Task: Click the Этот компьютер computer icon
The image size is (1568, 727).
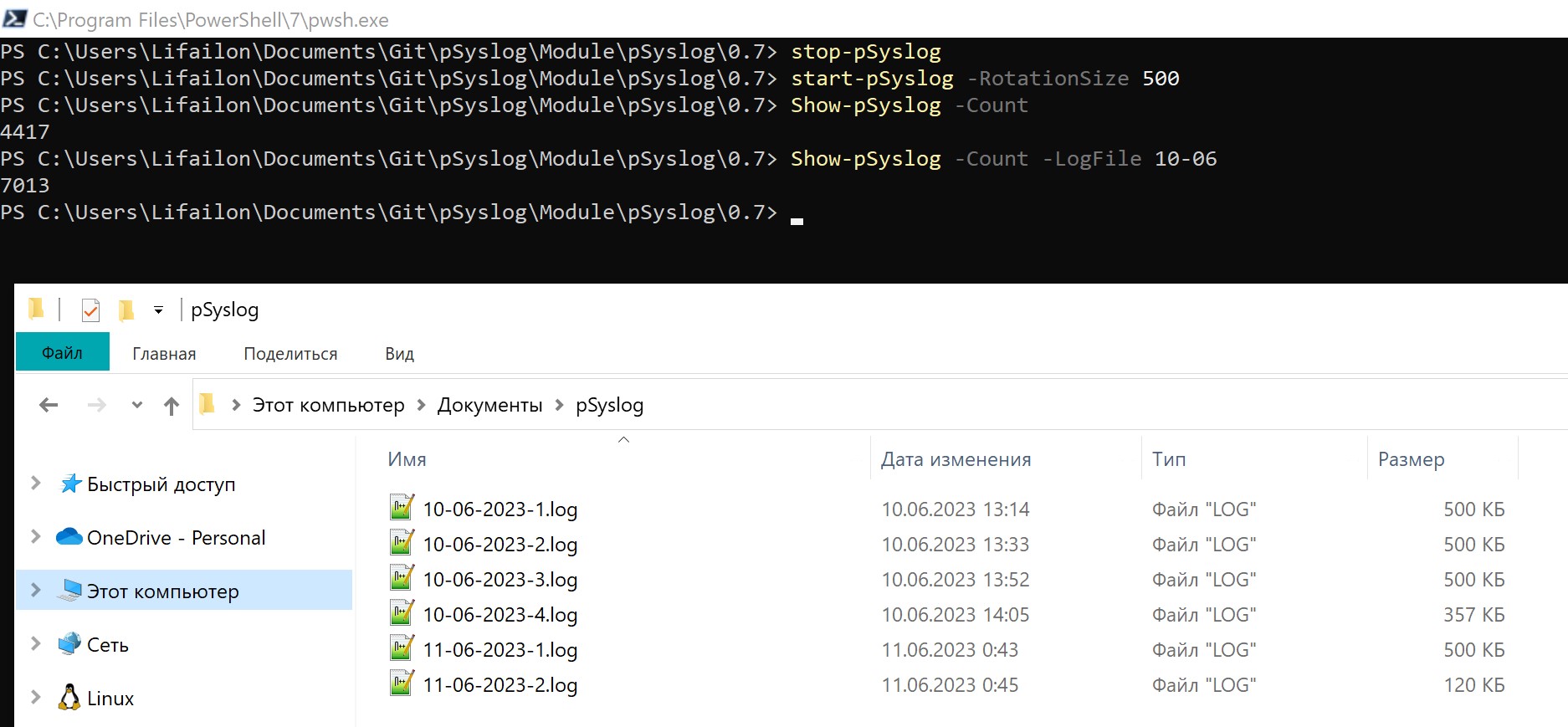Action: 70,591
